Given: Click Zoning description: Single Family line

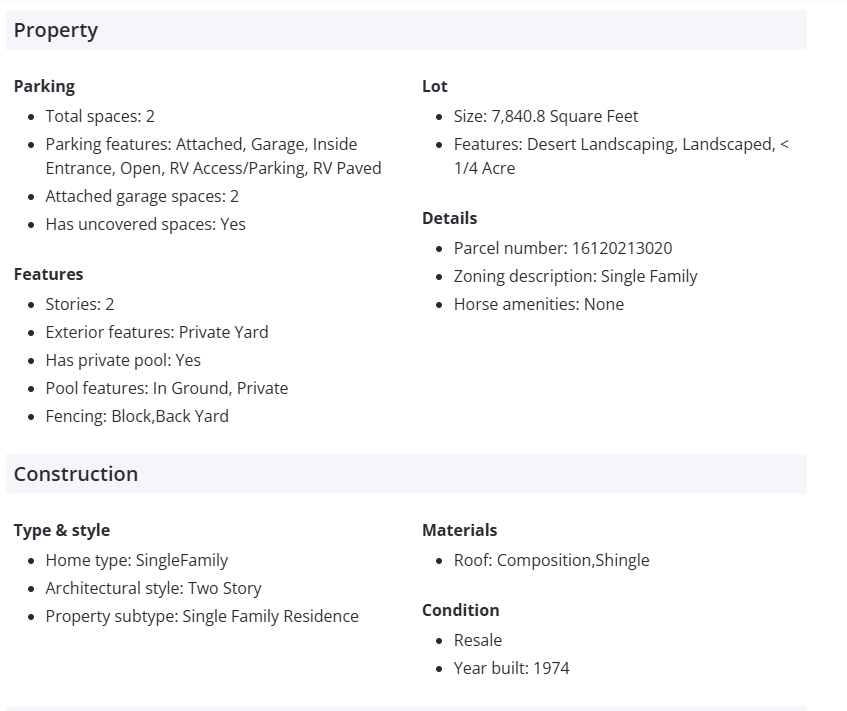Looking at the screenshot, I should (x=575, y=276).
